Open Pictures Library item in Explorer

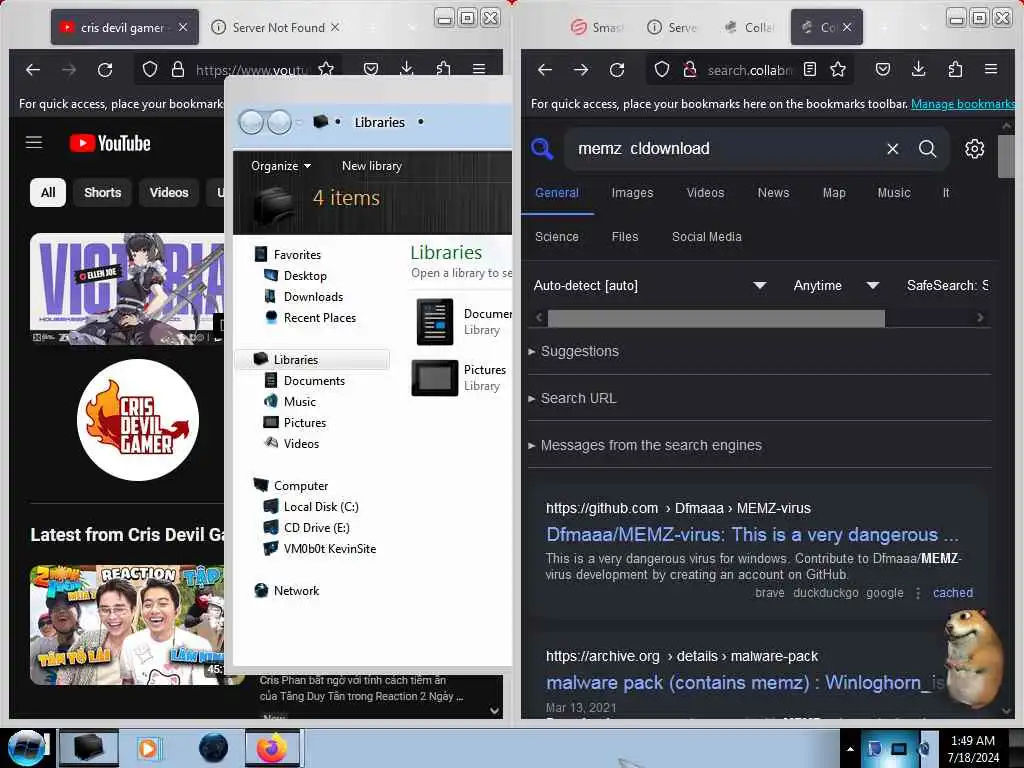460,377
